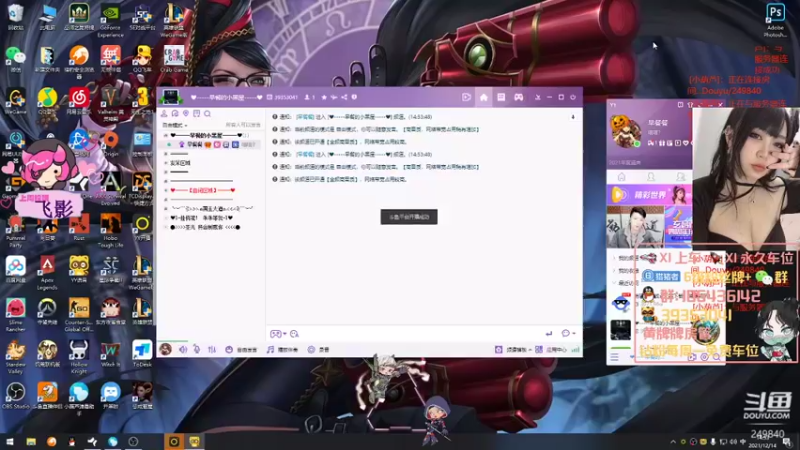Select the red 【自闭区域】 sub-channel
The width and height of the screenshot is (800, 450).
point(203,190)
